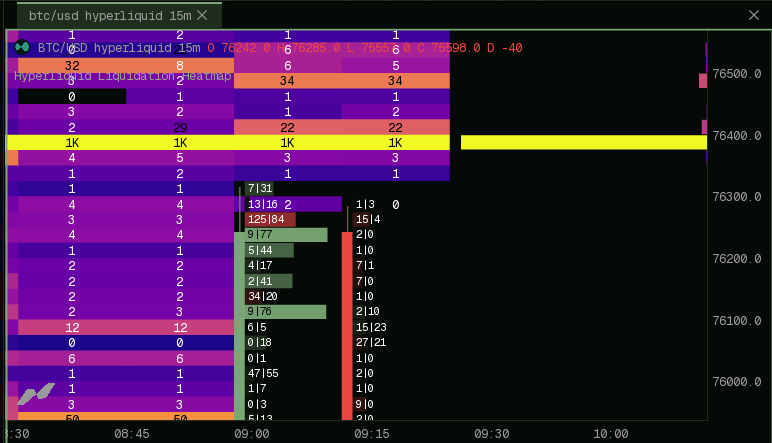This screenshot has width=772, height=443.
Task: Click the 76500.0 price axis label
Action: pos(737,74)
